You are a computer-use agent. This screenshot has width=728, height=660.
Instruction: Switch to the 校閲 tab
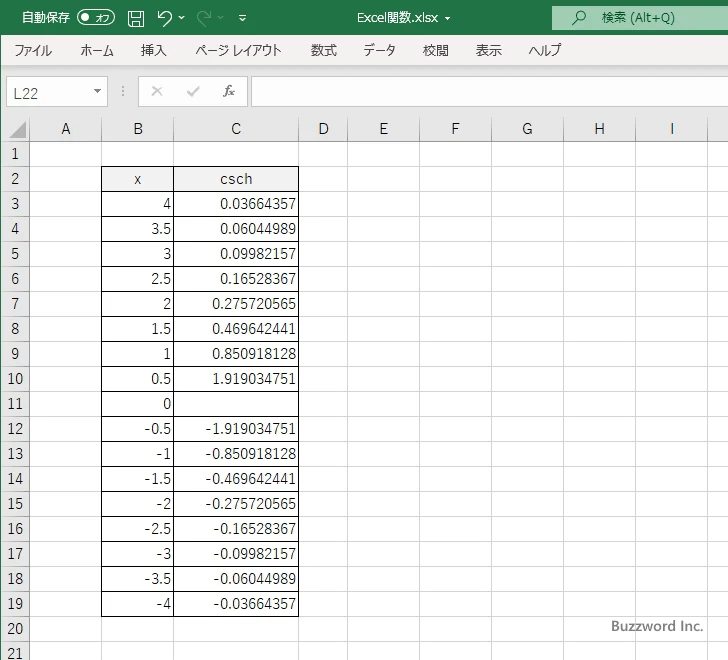click(x=436, y=50)
